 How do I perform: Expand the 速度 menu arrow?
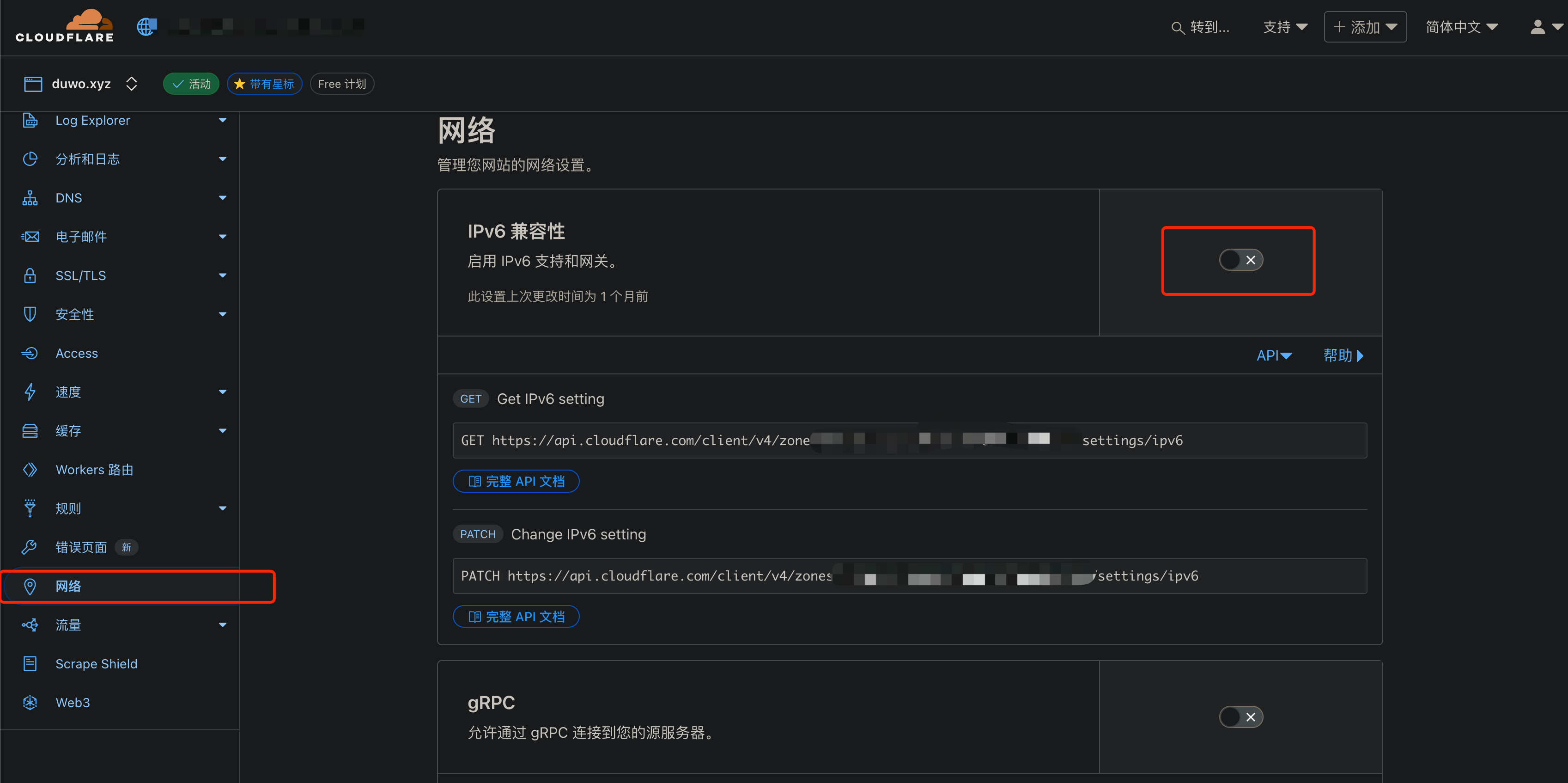222,392
